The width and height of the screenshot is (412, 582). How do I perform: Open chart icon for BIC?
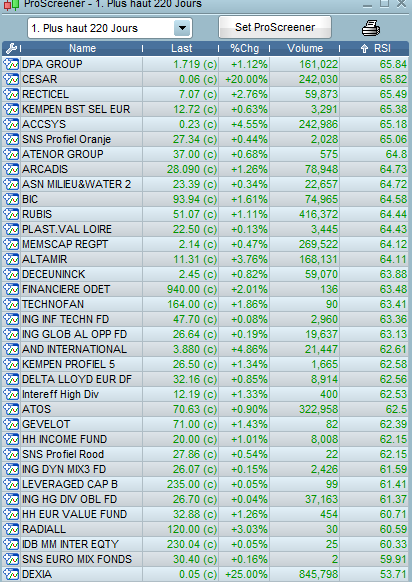(x=11, y=199)
